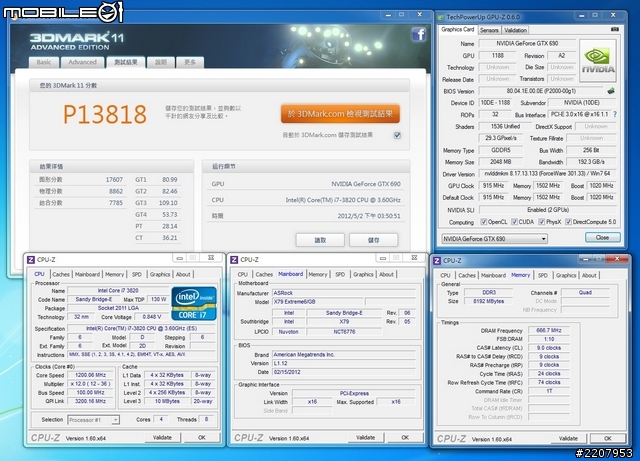Click the Core Speed 1200.06 MHz field
The image size is (640, 461).
(91, 375)
